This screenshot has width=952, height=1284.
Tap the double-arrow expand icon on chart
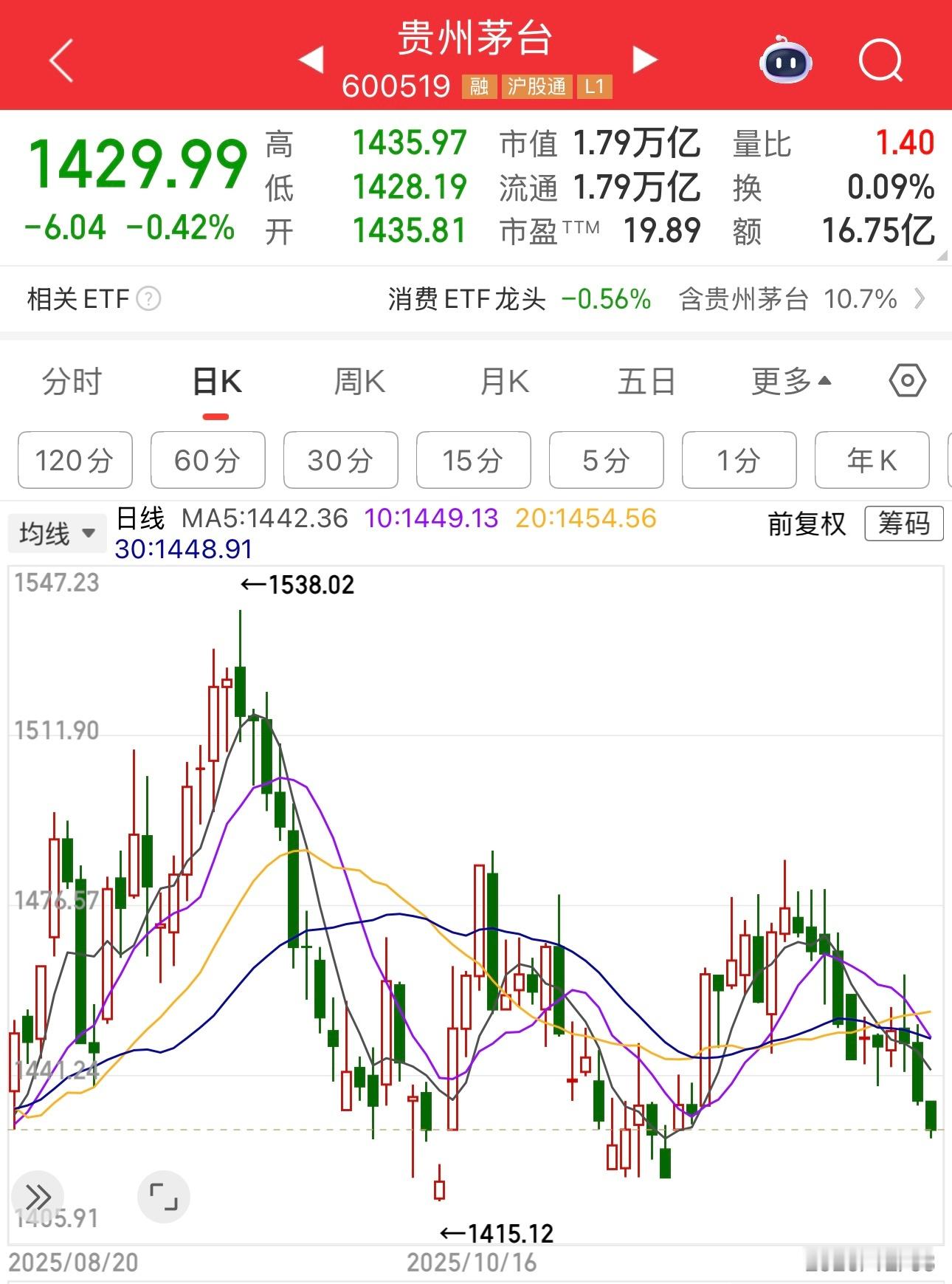pos(38,1196)
